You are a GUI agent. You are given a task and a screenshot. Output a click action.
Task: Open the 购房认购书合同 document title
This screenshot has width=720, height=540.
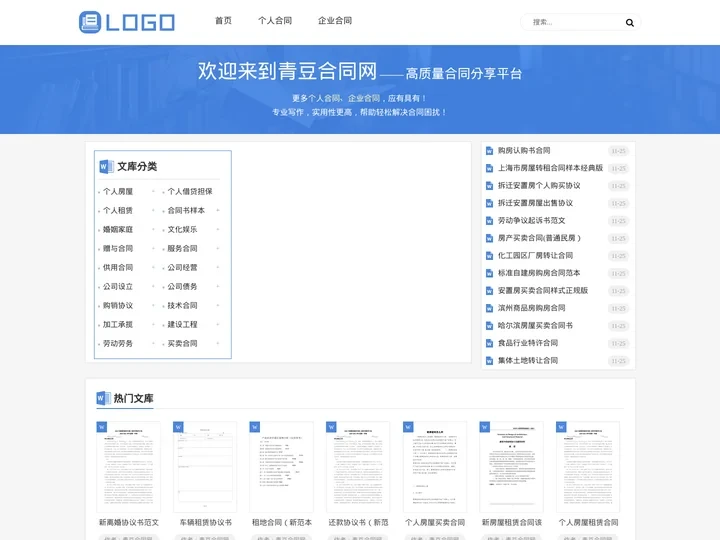524,151
